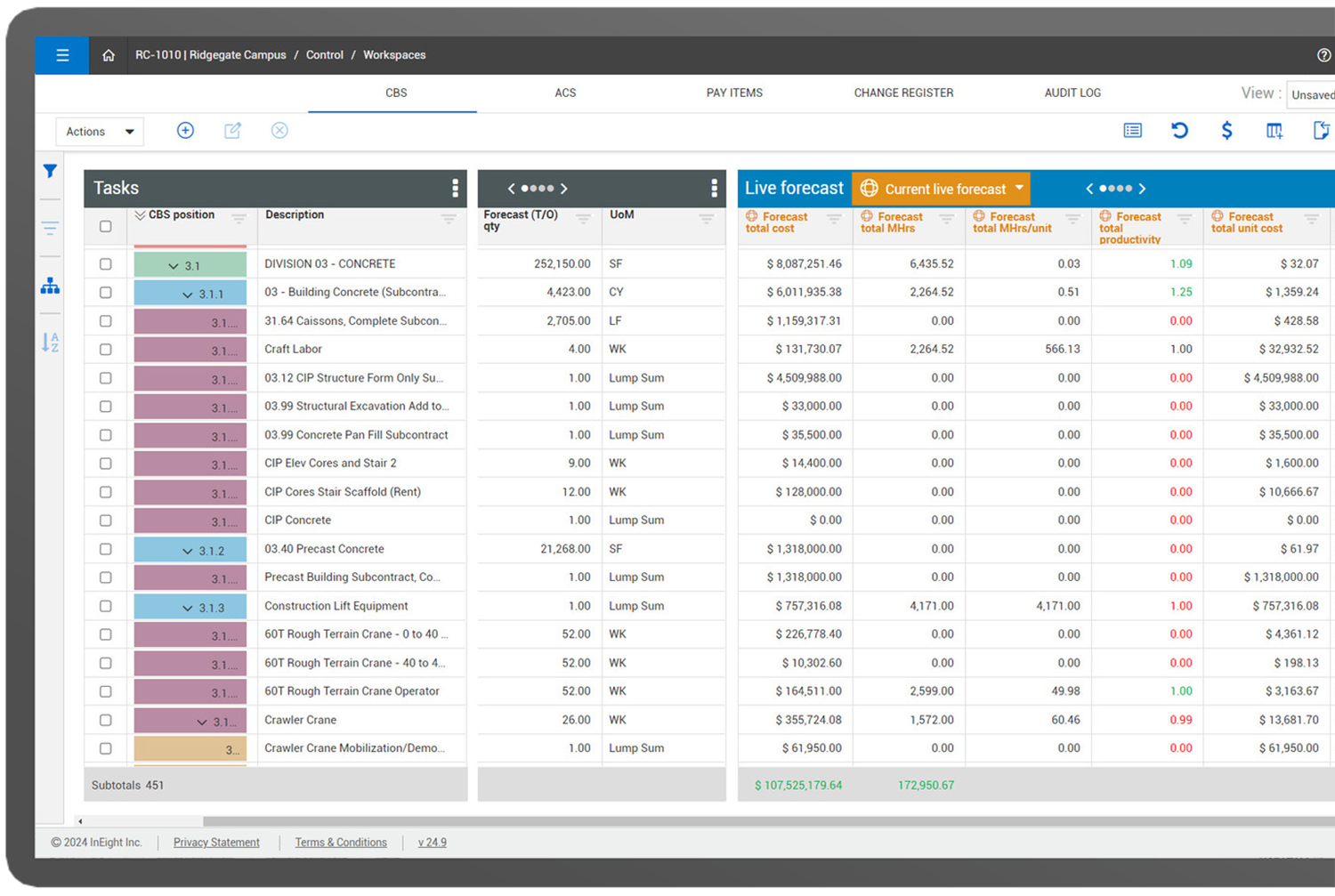Image resolution: width=1335 pixels, height=896 pixels.
Task: Open the list view icon in toolbar
Action: tap(1132, 131)
